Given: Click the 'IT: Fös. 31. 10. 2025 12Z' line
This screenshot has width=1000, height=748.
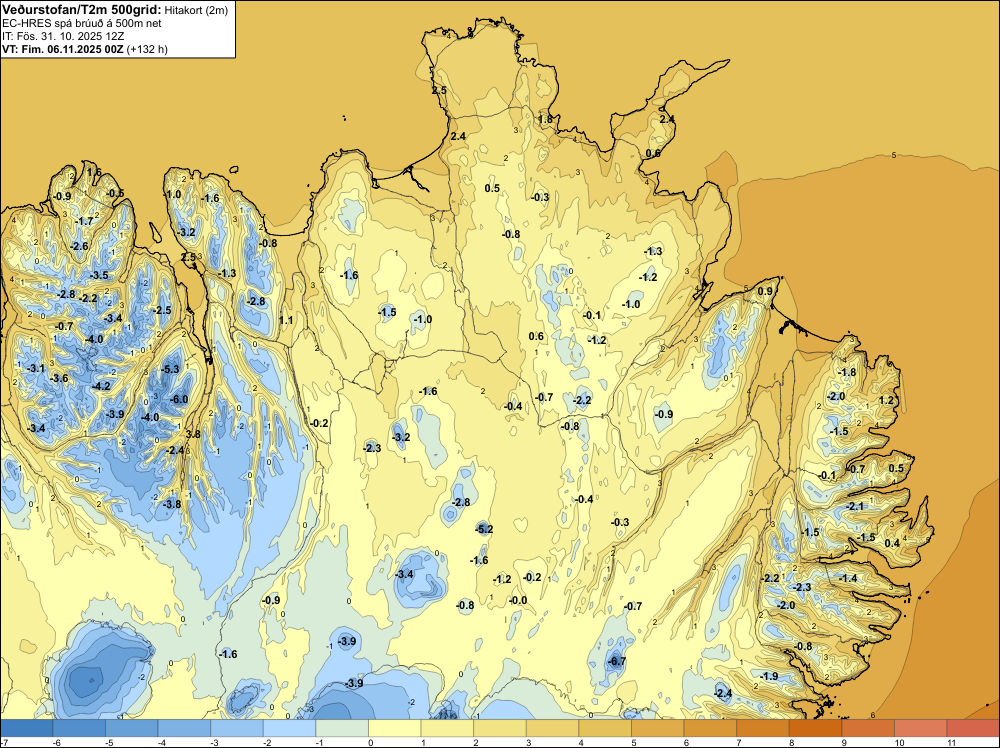Looking at the screenshot, I should click(x=63, y=36).
